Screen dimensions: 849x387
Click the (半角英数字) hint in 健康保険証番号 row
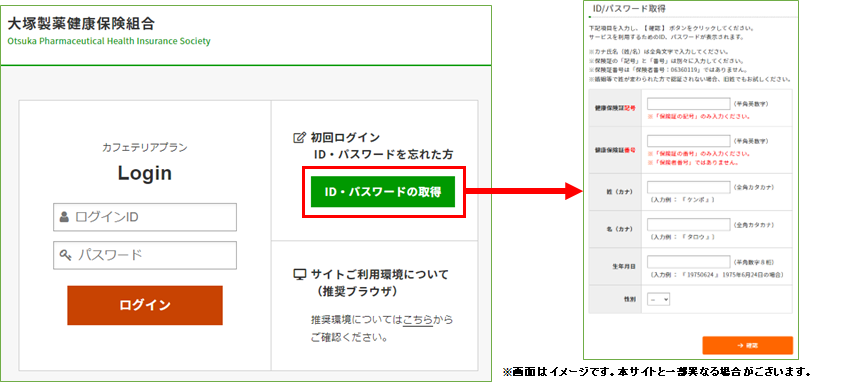tap(750, 141)
